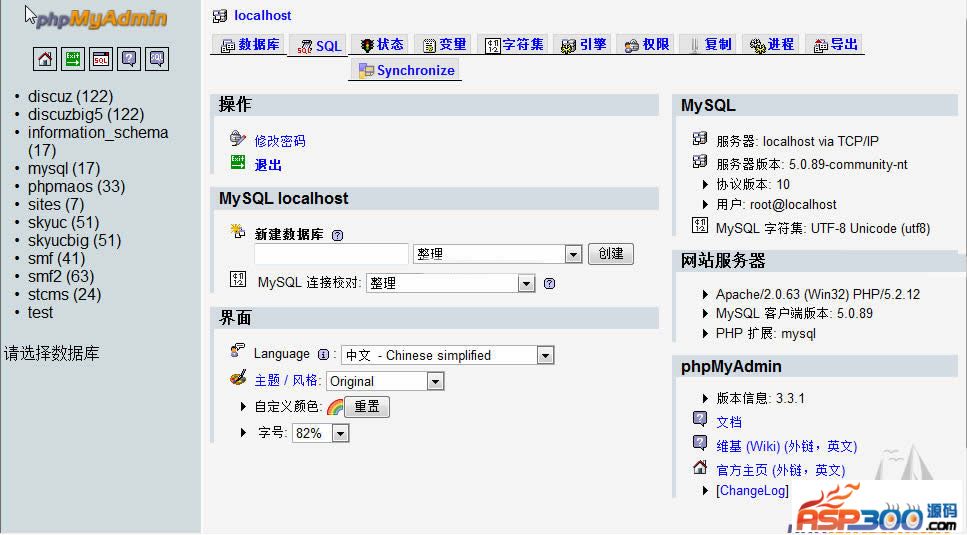Click the new database icon beside 新建数据库
The width and height of the screenshot is (967, 535).
(237, 231)
